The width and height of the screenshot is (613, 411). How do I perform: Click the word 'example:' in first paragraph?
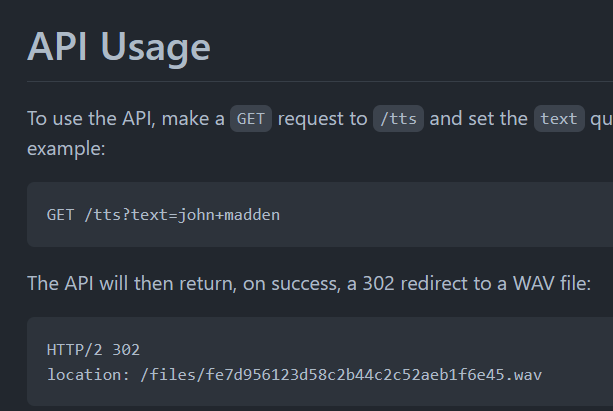click(x=66, y=148)
